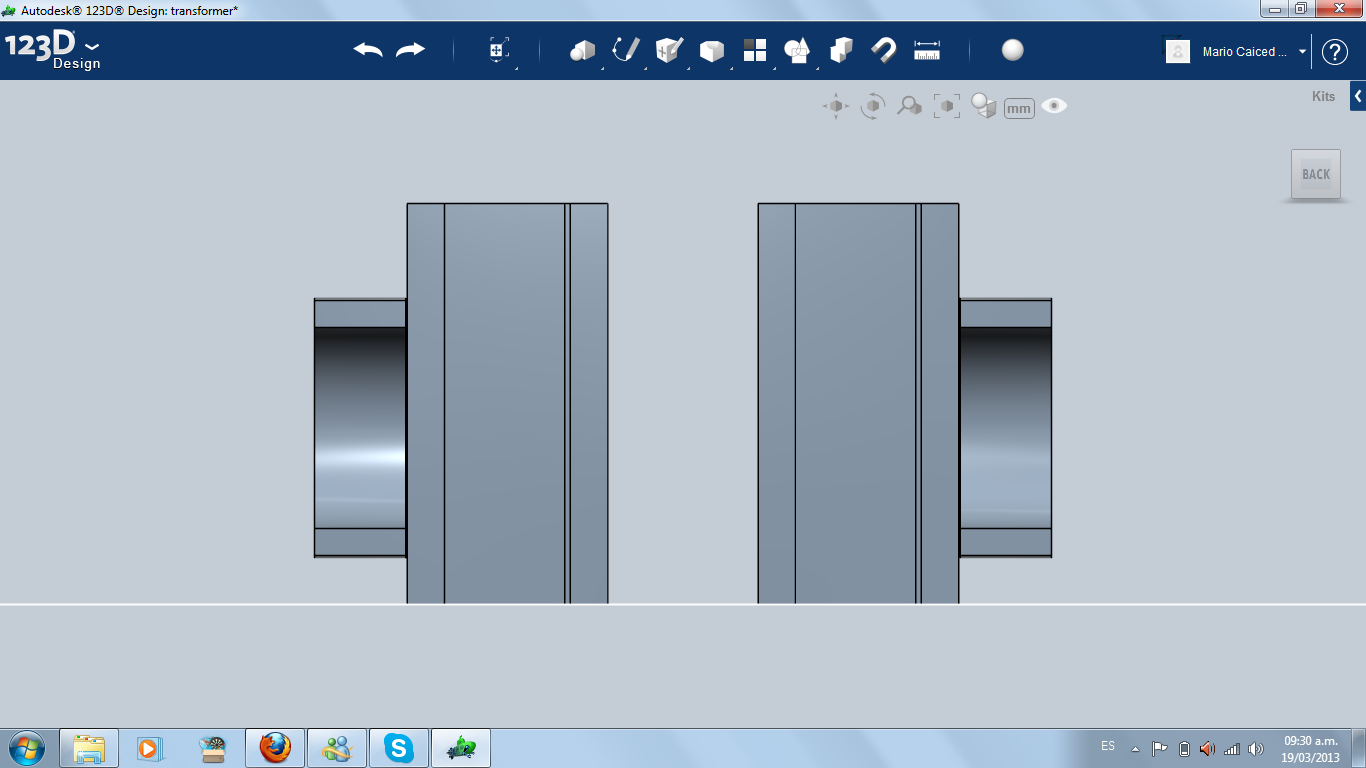
Task: Open the Sketch tools menu
Action: 626,50
